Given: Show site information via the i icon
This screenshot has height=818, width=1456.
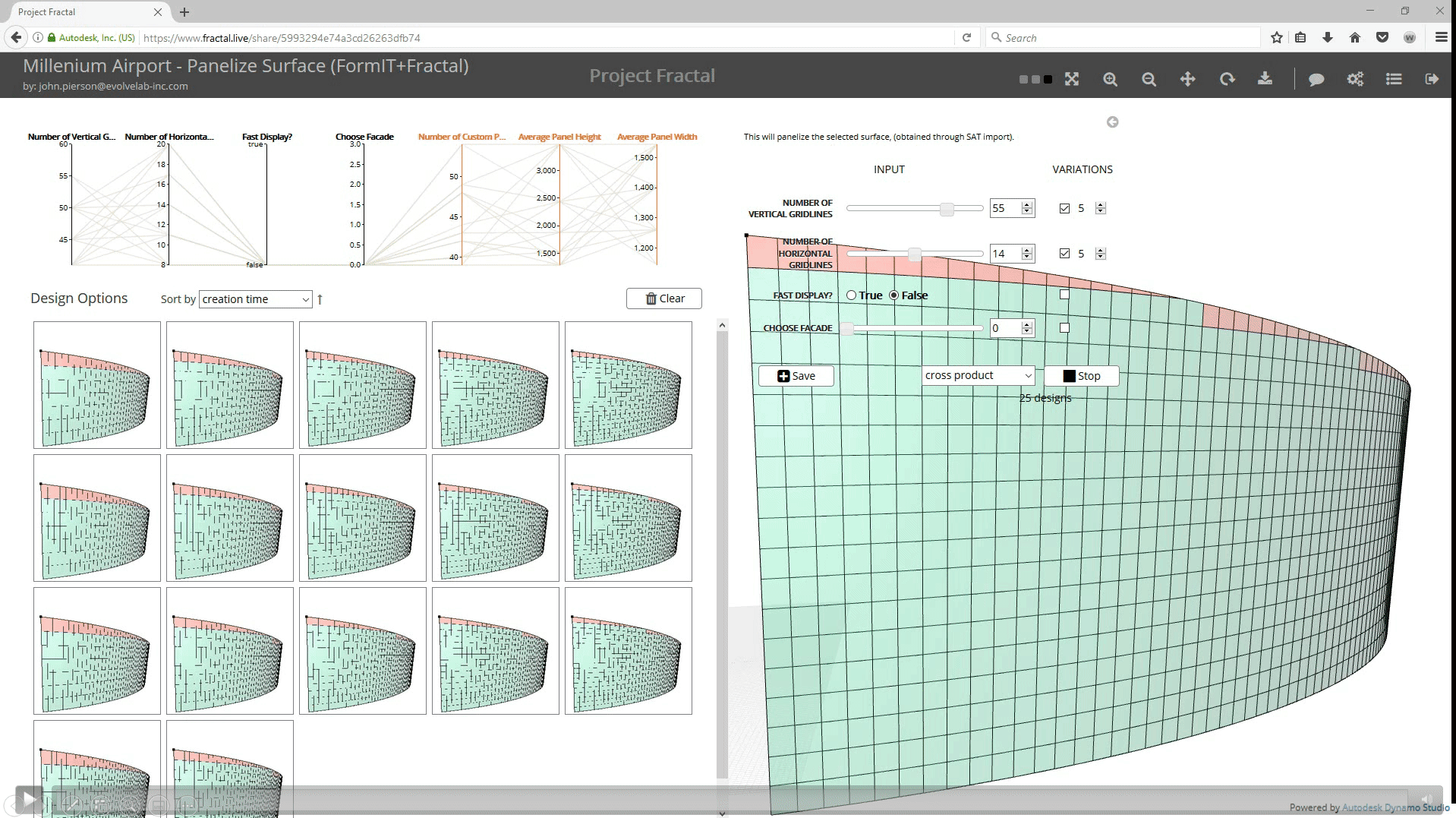Looking at the screenshot, I should click(x=36, y=37).
